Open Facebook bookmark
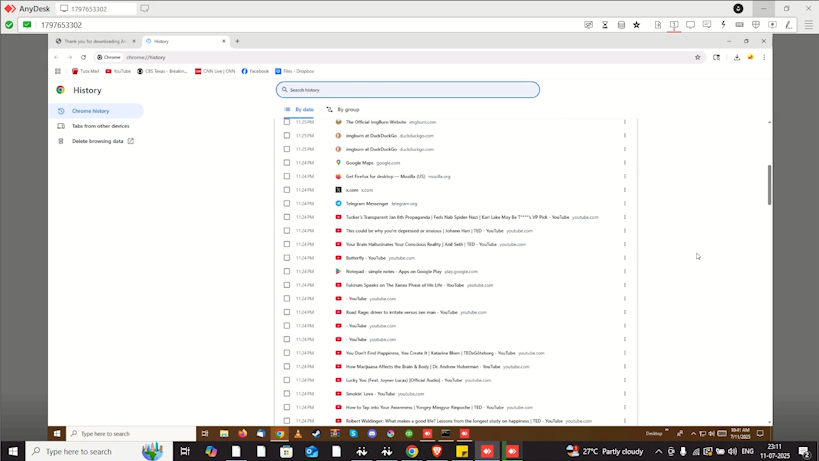The height and width of the screenshot is (461, 819). pyautogui.click(x=255, y=71)
